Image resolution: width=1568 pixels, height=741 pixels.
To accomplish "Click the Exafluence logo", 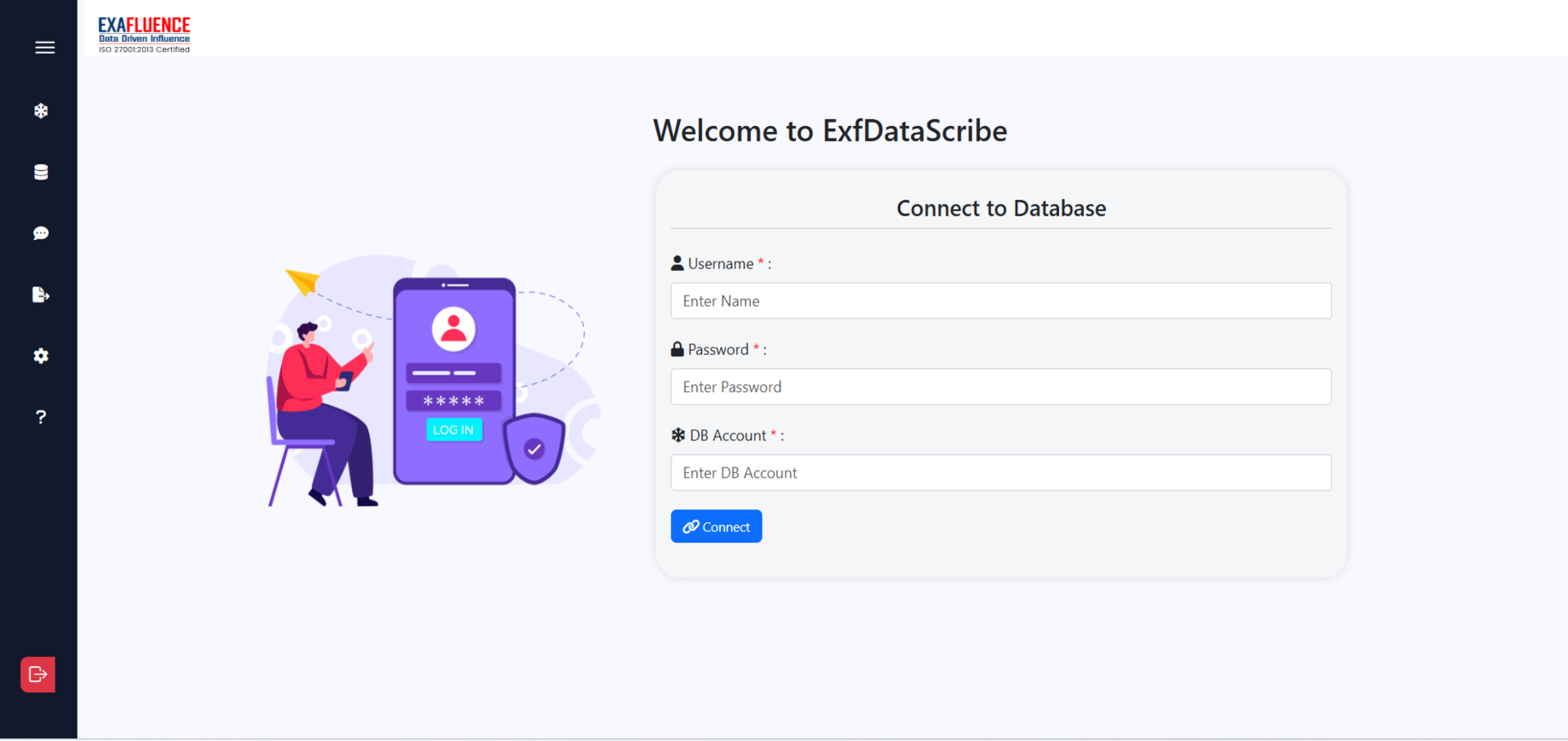I will click(144, 35).
